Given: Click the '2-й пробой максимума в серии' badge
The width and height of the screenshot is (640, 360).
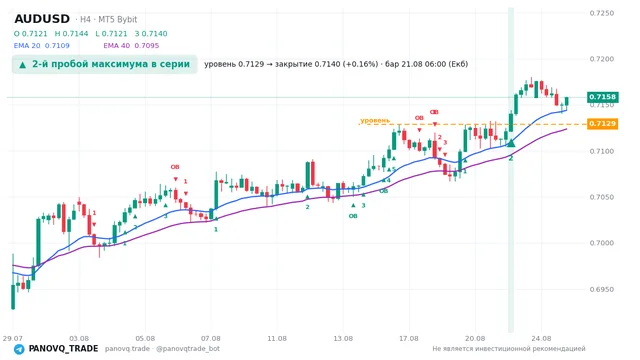Looking at the screenshot, I should click(104, 64).
